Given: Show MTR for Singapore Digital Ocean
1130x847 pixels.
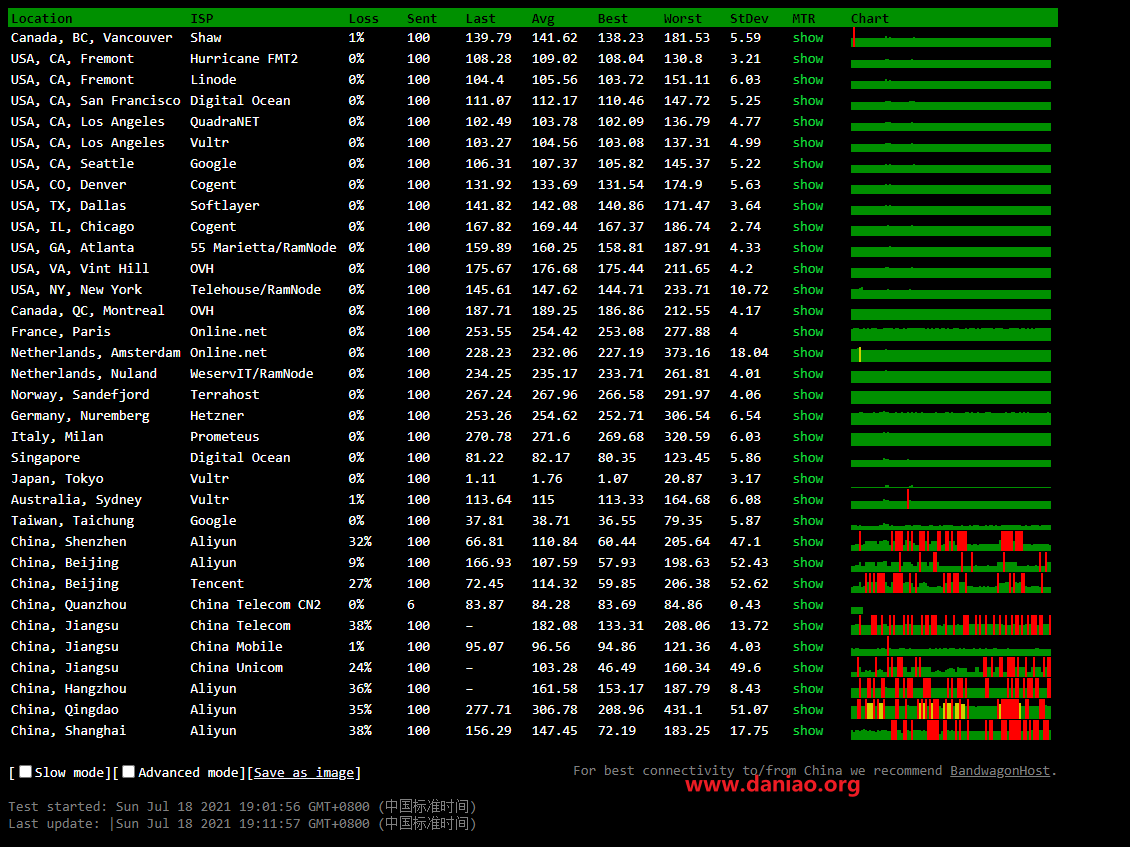Looking at the screenshot, I should [x=808, y=457].
